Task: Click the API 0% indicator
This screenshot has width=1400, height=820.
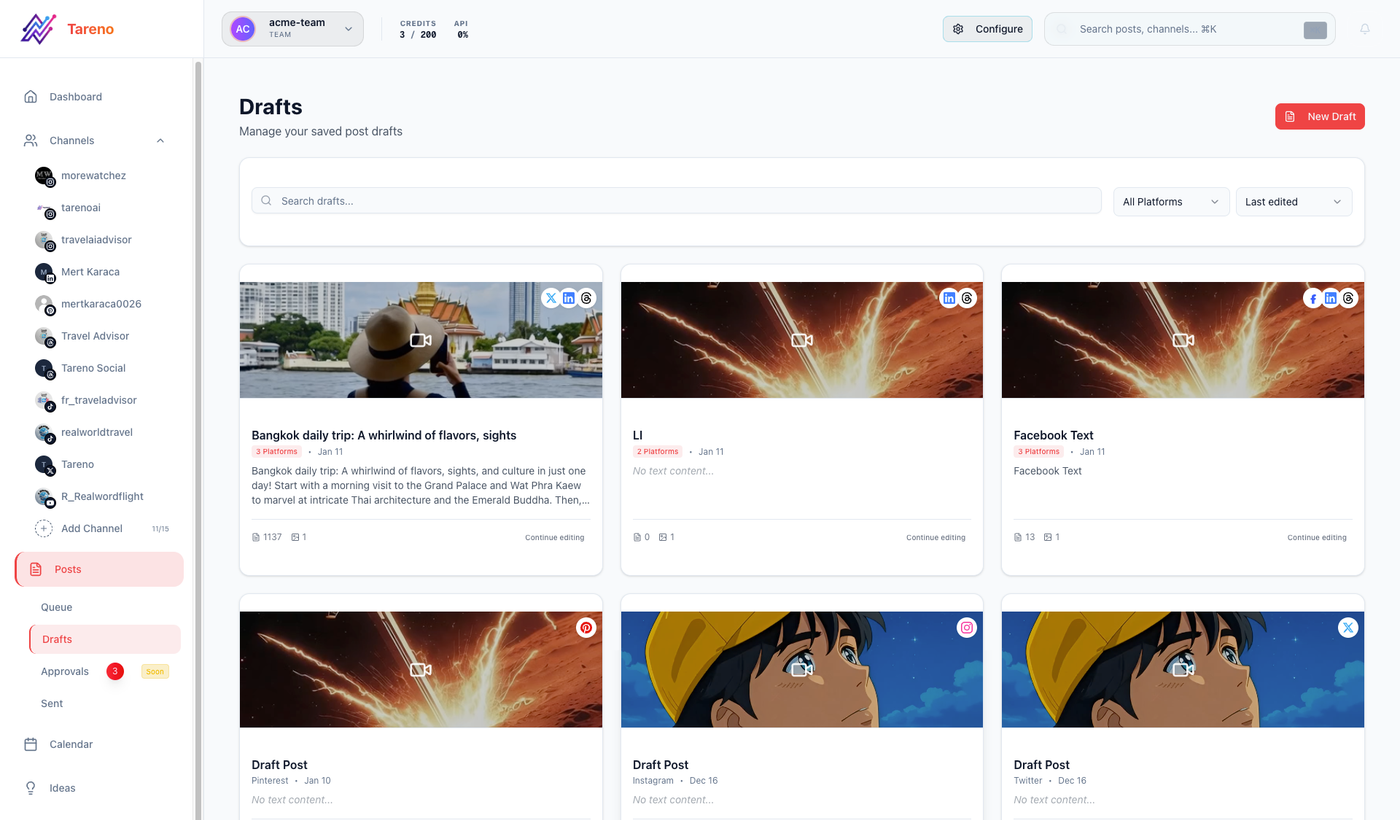Action: tap(461, 29)
